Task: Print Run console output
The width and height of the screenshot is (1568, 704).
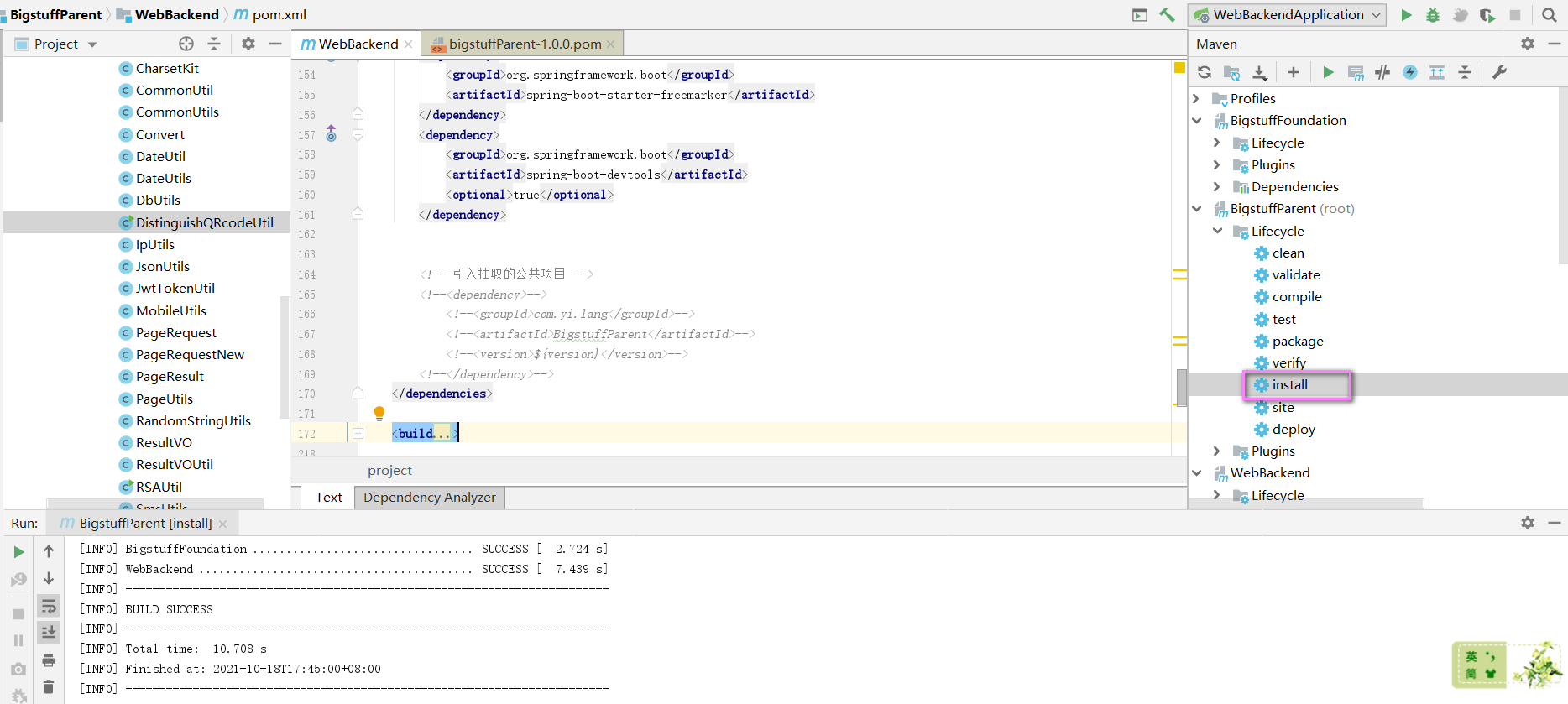Action: pos(49,660)
